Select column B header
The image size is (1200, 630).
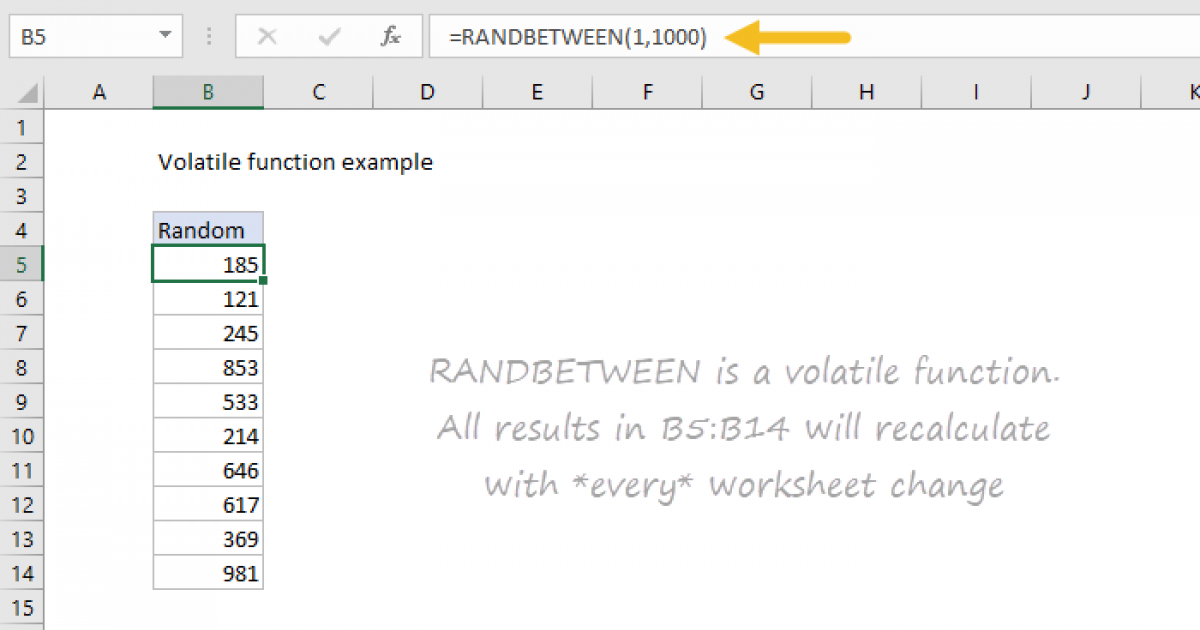point(208,92)
